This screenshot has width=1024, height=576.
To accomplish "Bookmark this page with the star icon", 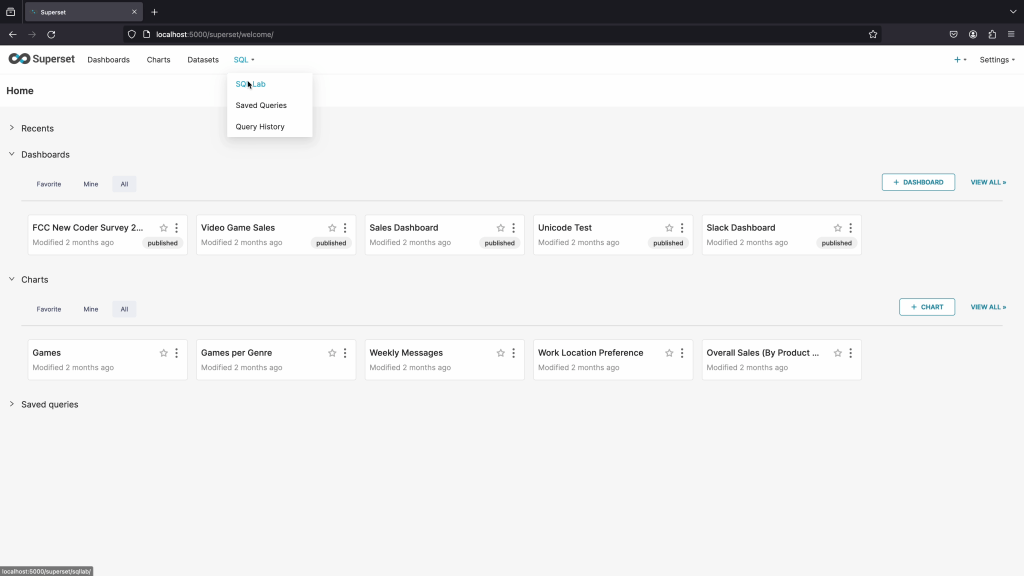I will point(873,34).
